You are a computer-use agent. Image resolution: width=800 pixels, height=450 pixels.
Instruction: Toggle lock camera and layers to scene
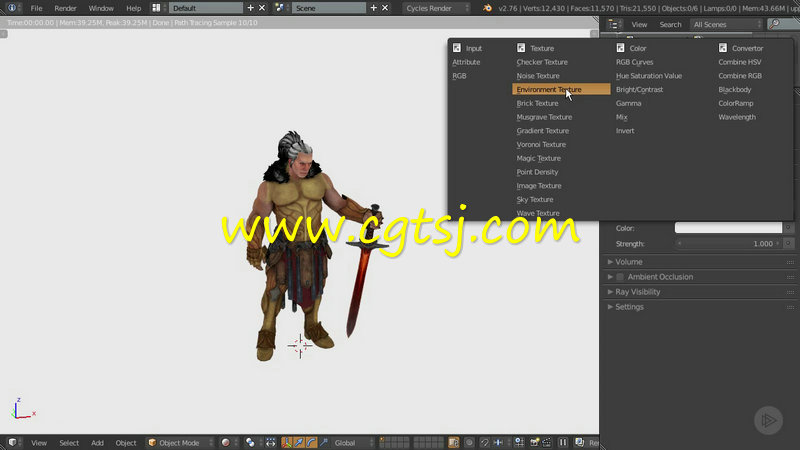pos(454,442)
